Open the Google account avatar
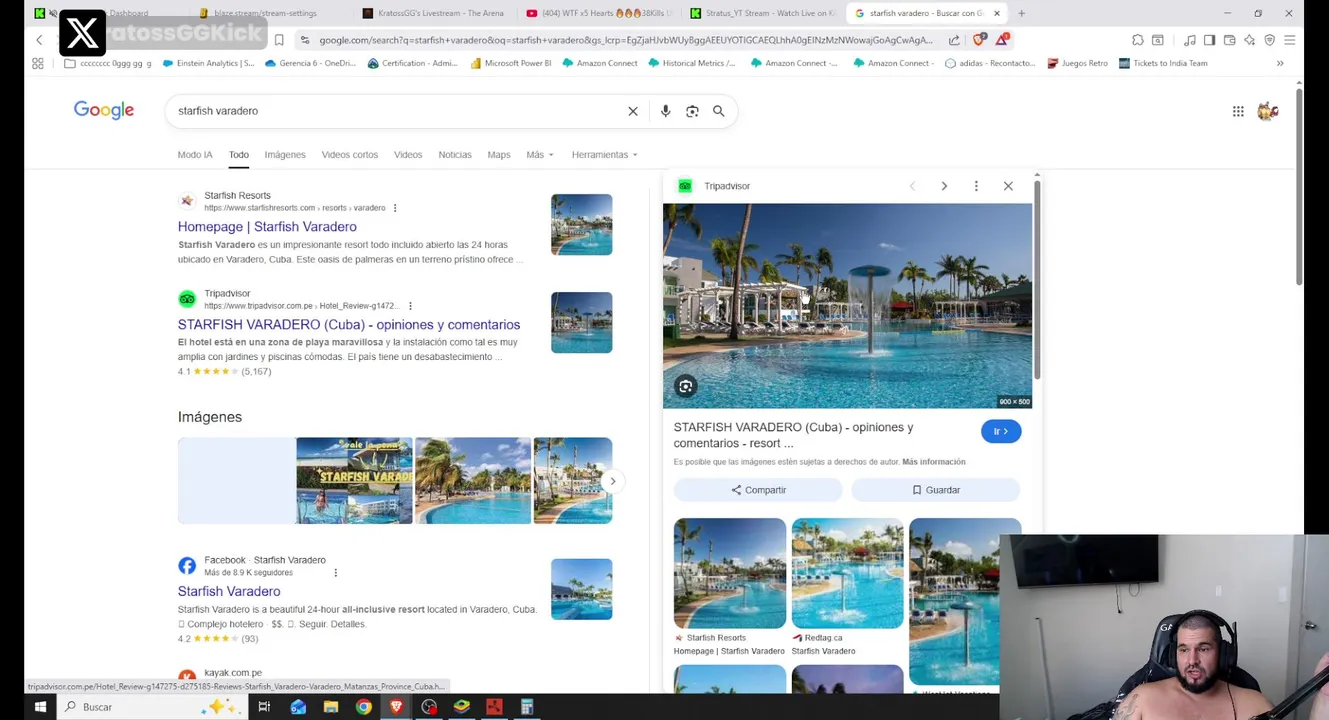The image size is (1329, 720). 1268,111
